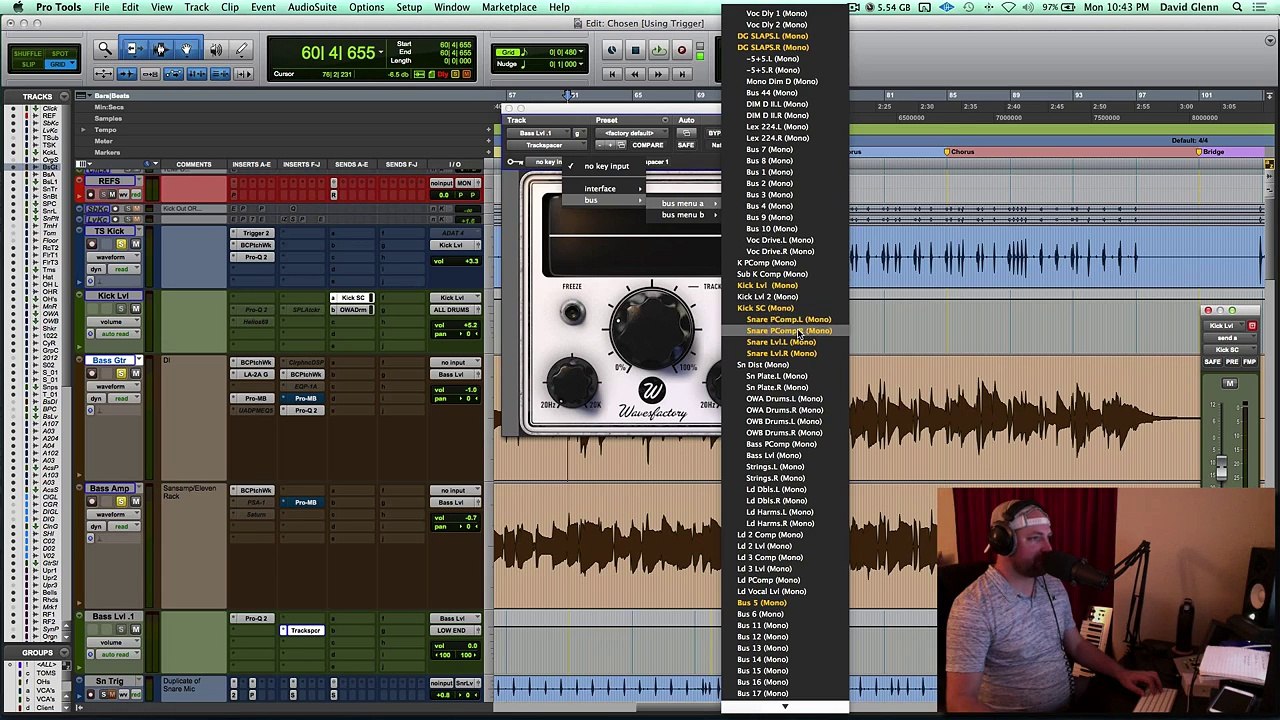Enable Shuffle edit mode
The height and width of the screenshot is (720, 1280).
tap(28, 53)
